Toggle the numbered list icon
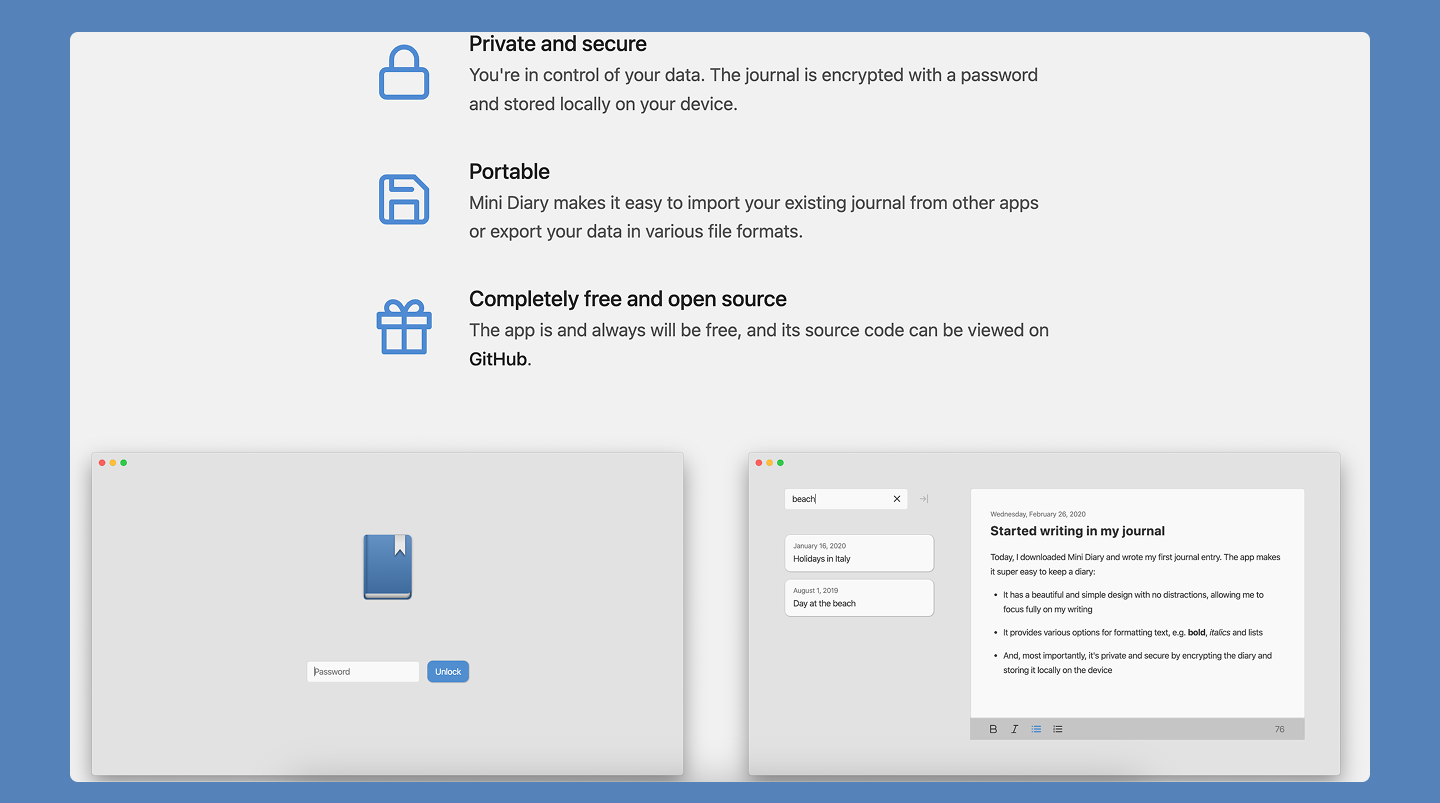 [1058, 729]
